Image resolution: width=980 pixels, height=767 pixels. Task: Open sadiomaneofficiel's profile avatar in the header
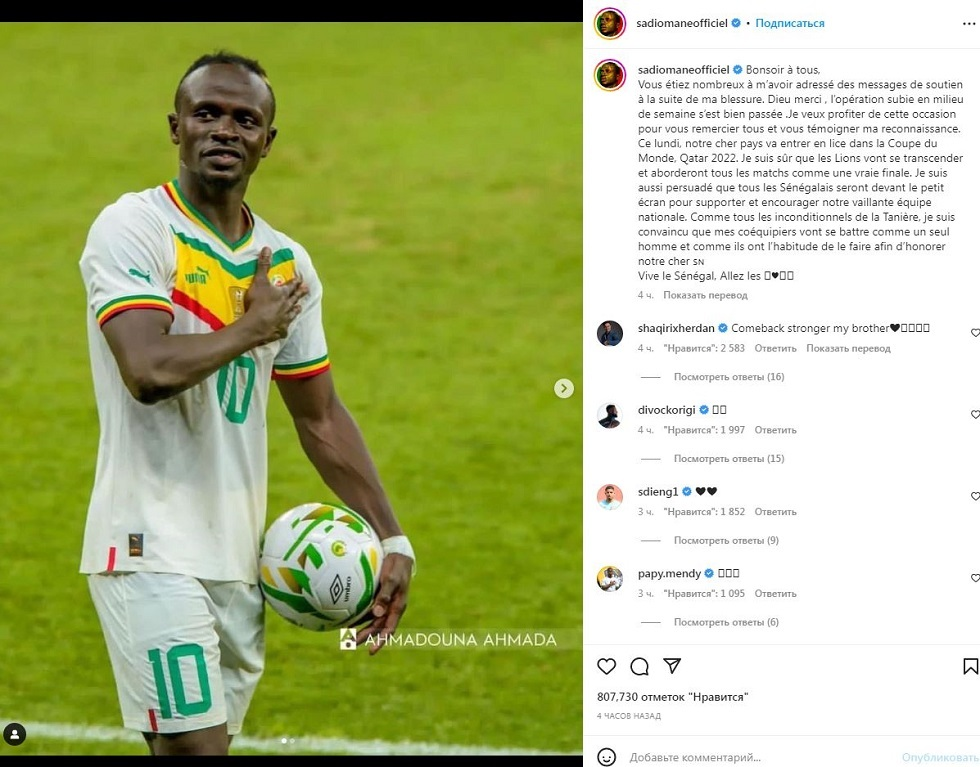(x=609, y=24)
